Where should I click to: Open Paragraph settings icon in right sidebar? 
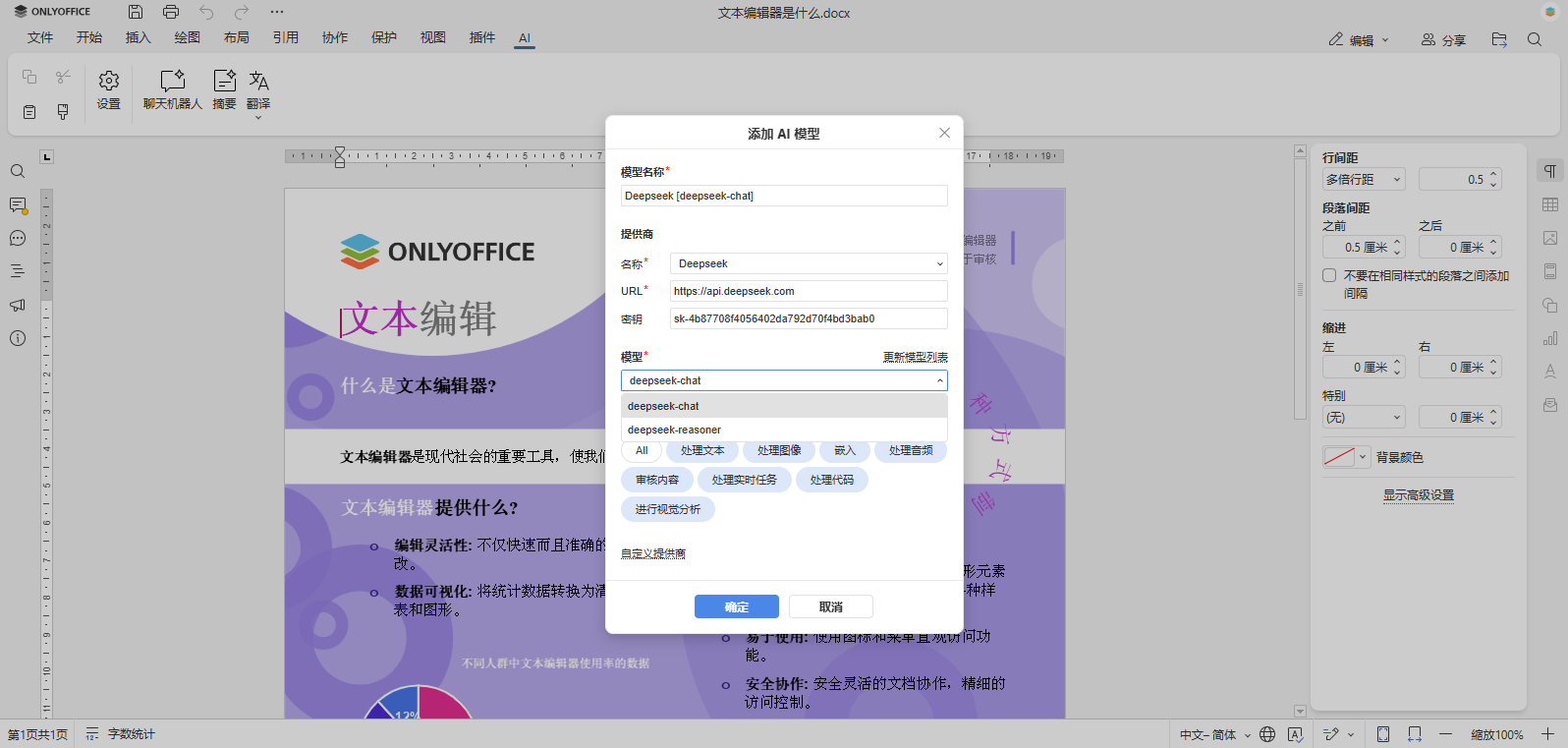1550,171
